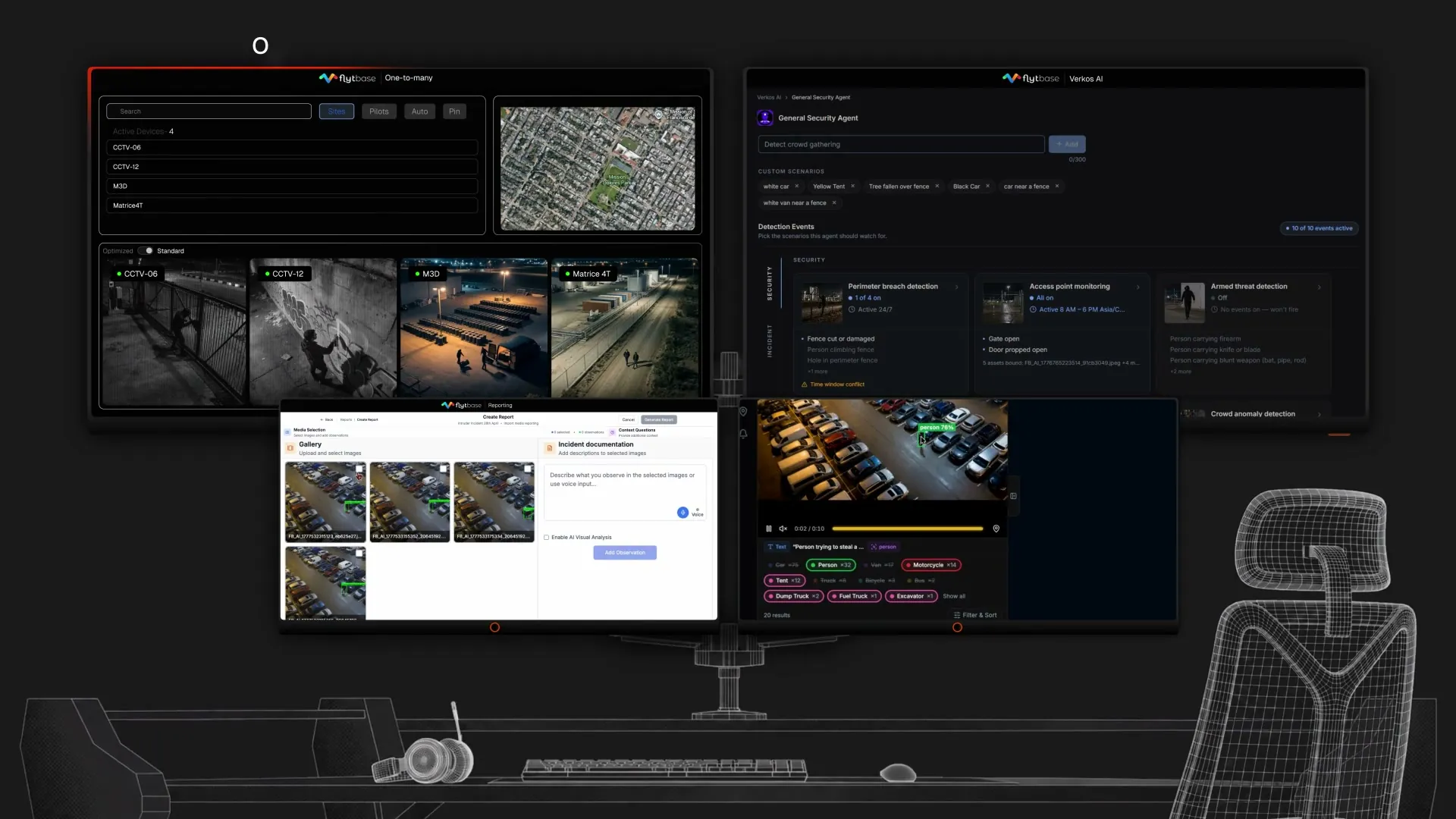1456x819 pixels.
Task: Click the flytbase logo in the One-to-many window
Action: pyautogui.click(x=347, y=78)
